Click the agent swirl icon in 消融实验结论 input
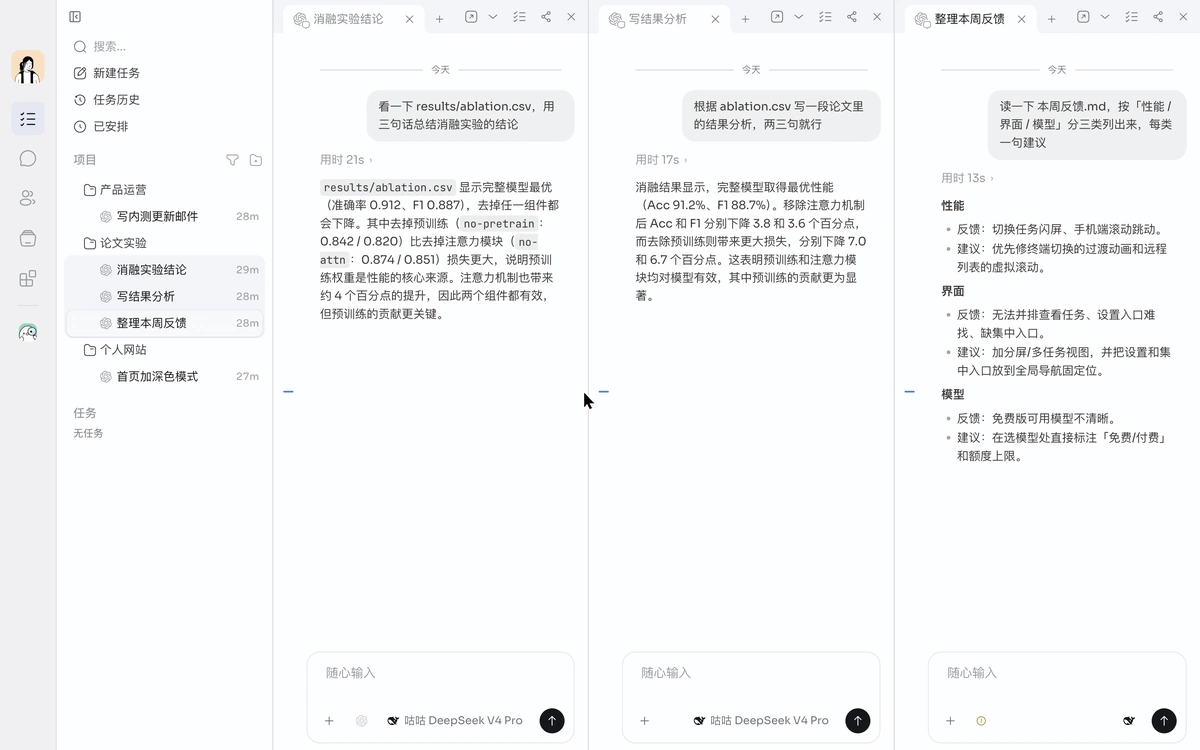Screen dimensions: 1200x750 tap(361, 721)
